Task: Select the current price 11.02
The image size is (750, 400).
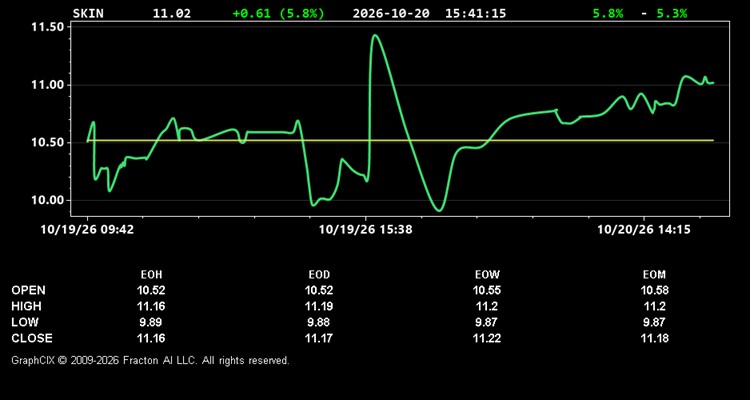Action: click(x=172, y=13)
